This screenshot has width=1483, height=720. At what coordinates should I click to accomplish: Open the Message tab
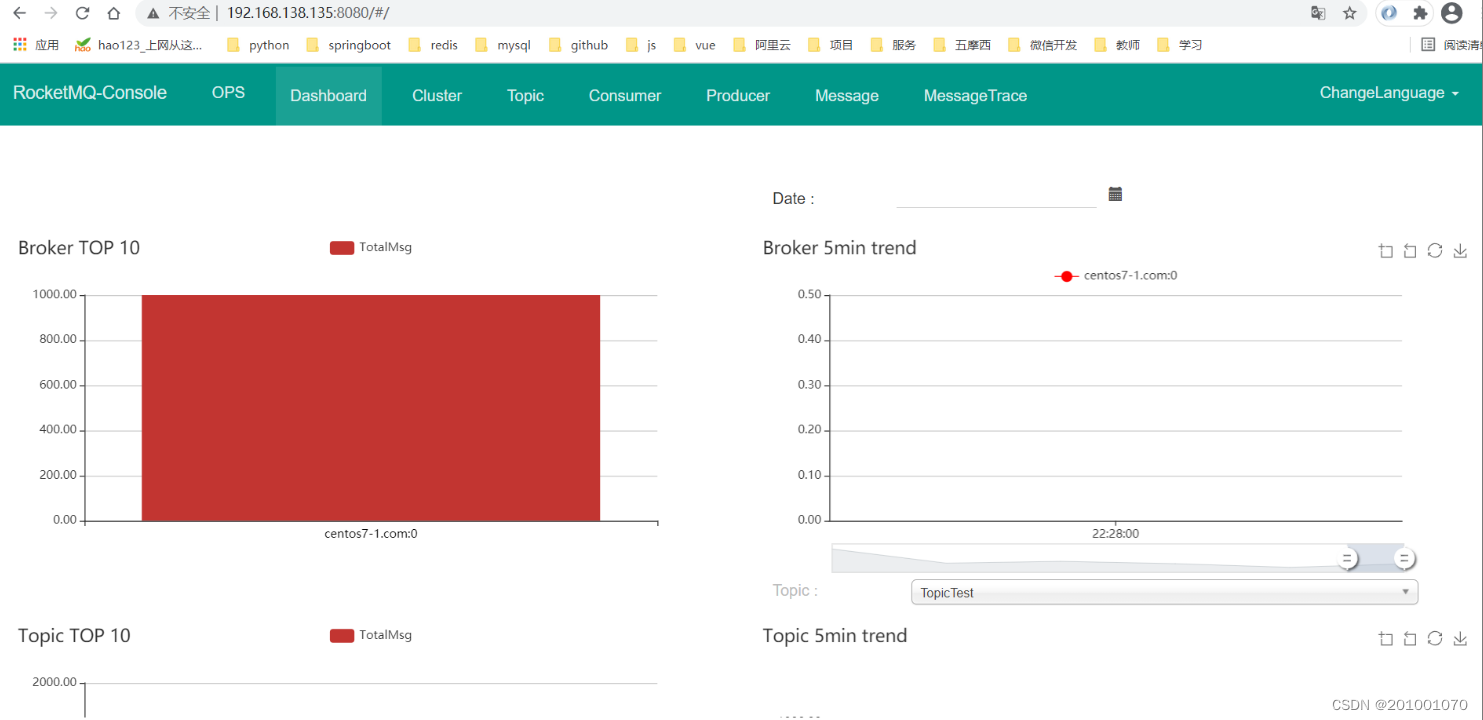847,96
